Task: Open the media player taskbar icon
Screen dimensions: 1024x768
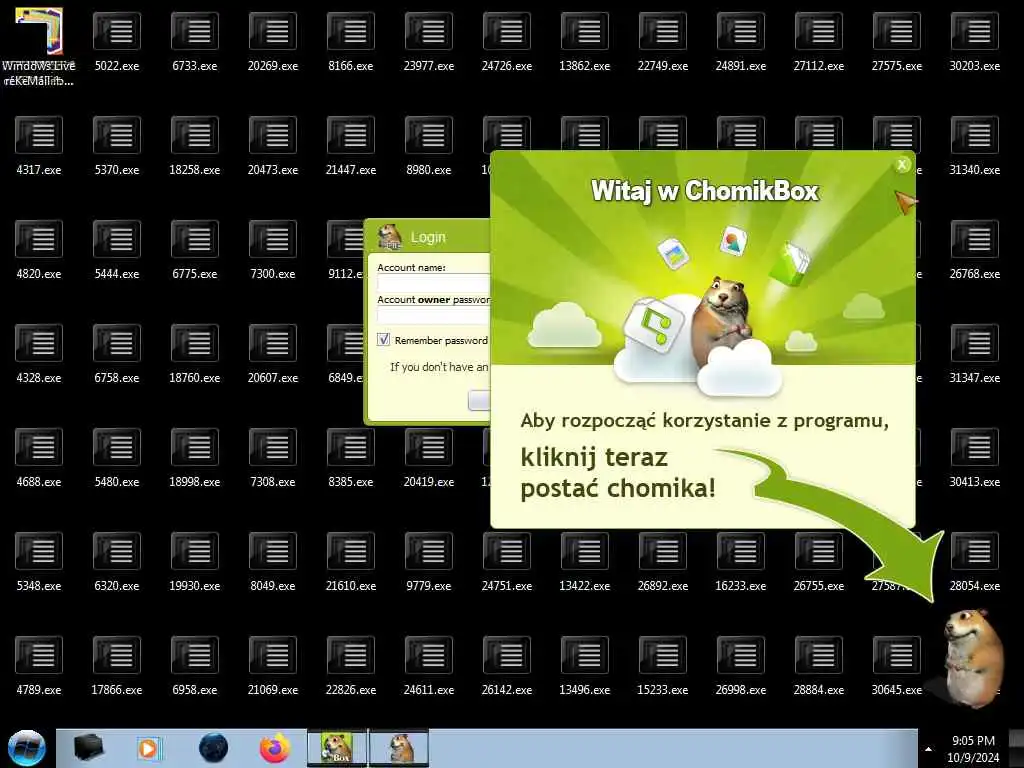Action: (148, 748)
